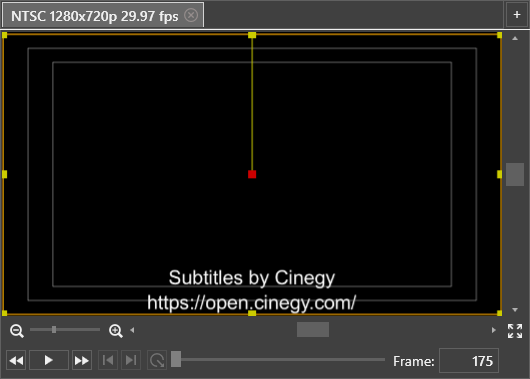The height and width of the screenshot is (379, 530).
Task: Start playback with the play button
Action: (x=49, y=360)
